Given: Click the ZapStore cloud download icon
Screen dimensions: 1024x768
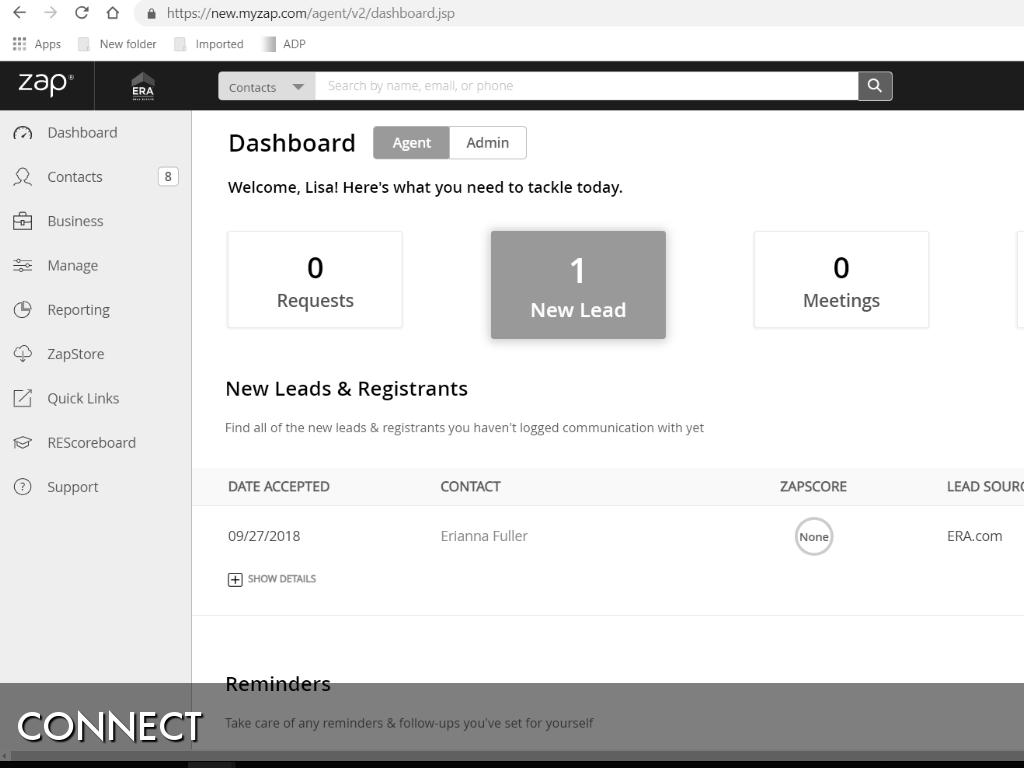Looking at the screenshot, I should [22, 354].
